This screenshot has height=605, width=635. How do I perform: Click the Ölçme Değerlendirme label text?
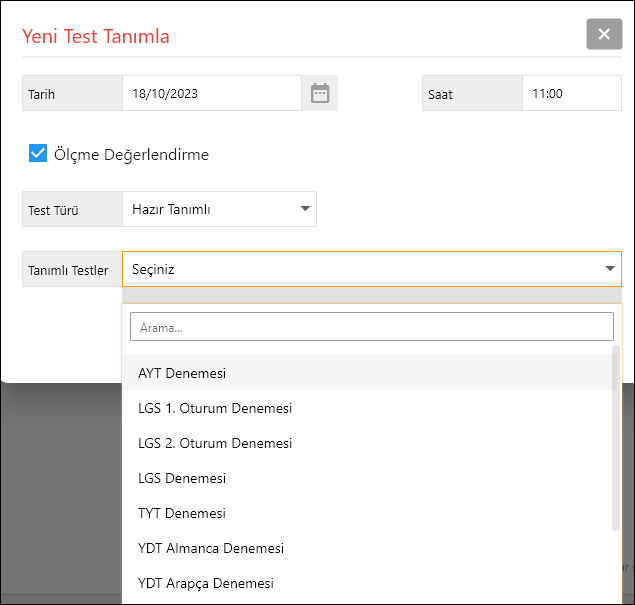131,155
